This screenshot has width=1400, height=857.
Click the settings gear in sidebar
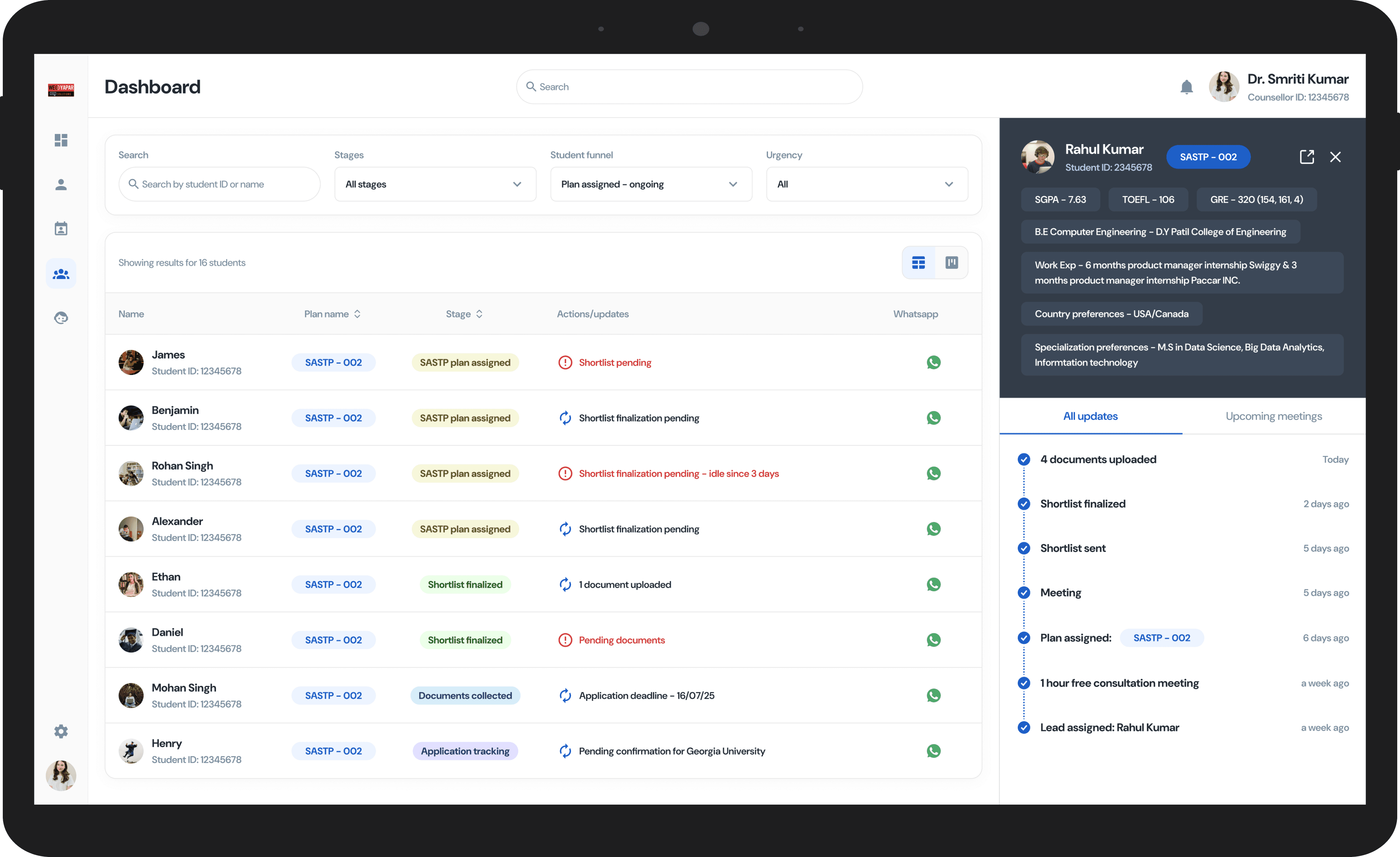tap(61, 731)
